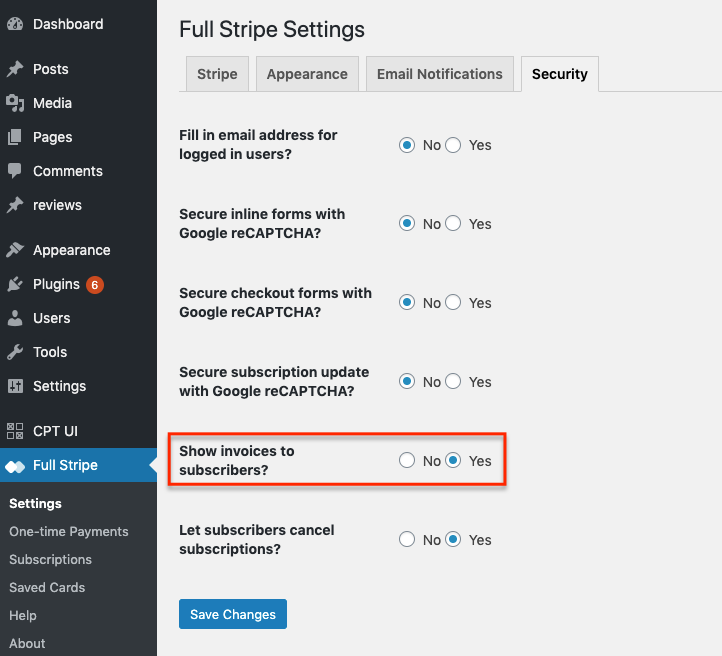This screenshot has height=656, width=722.
Task: Click the Full Stripe logo icon
Action: [x=15, y=466]
